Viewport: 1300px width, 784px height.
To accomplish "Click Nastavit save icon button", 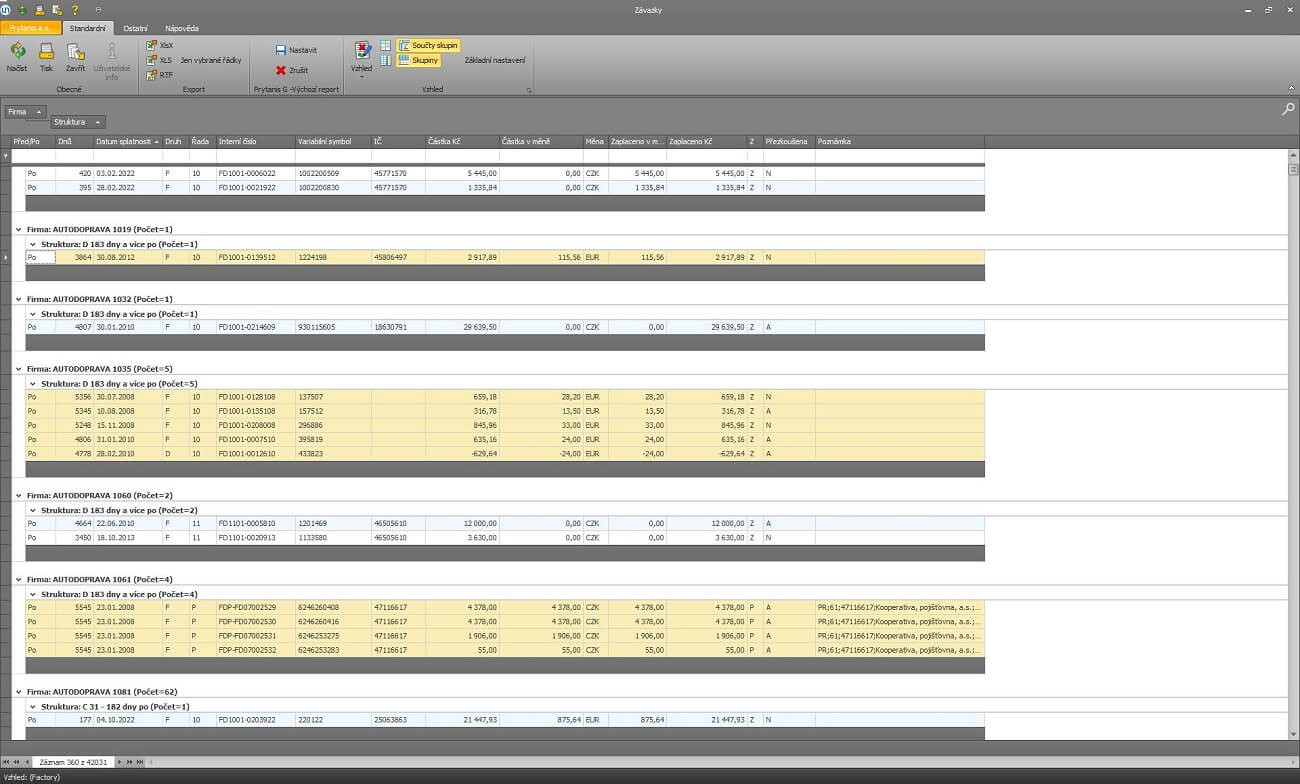I will [x=296, y=50].
